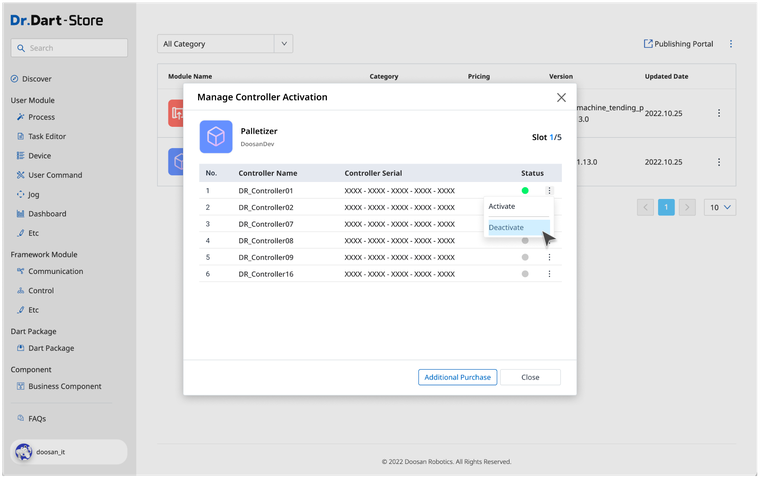
Task: Go to Task Editor module
Action: [x=46, y=136]
